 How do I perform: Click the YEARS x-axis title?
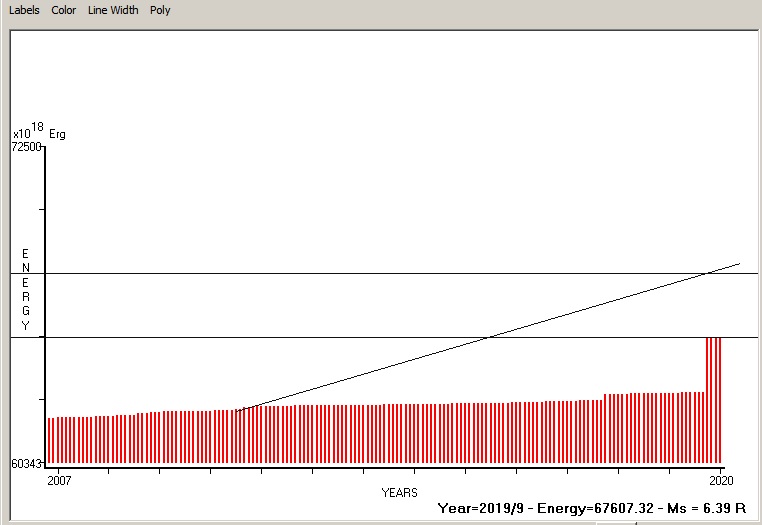pos(399,493)
